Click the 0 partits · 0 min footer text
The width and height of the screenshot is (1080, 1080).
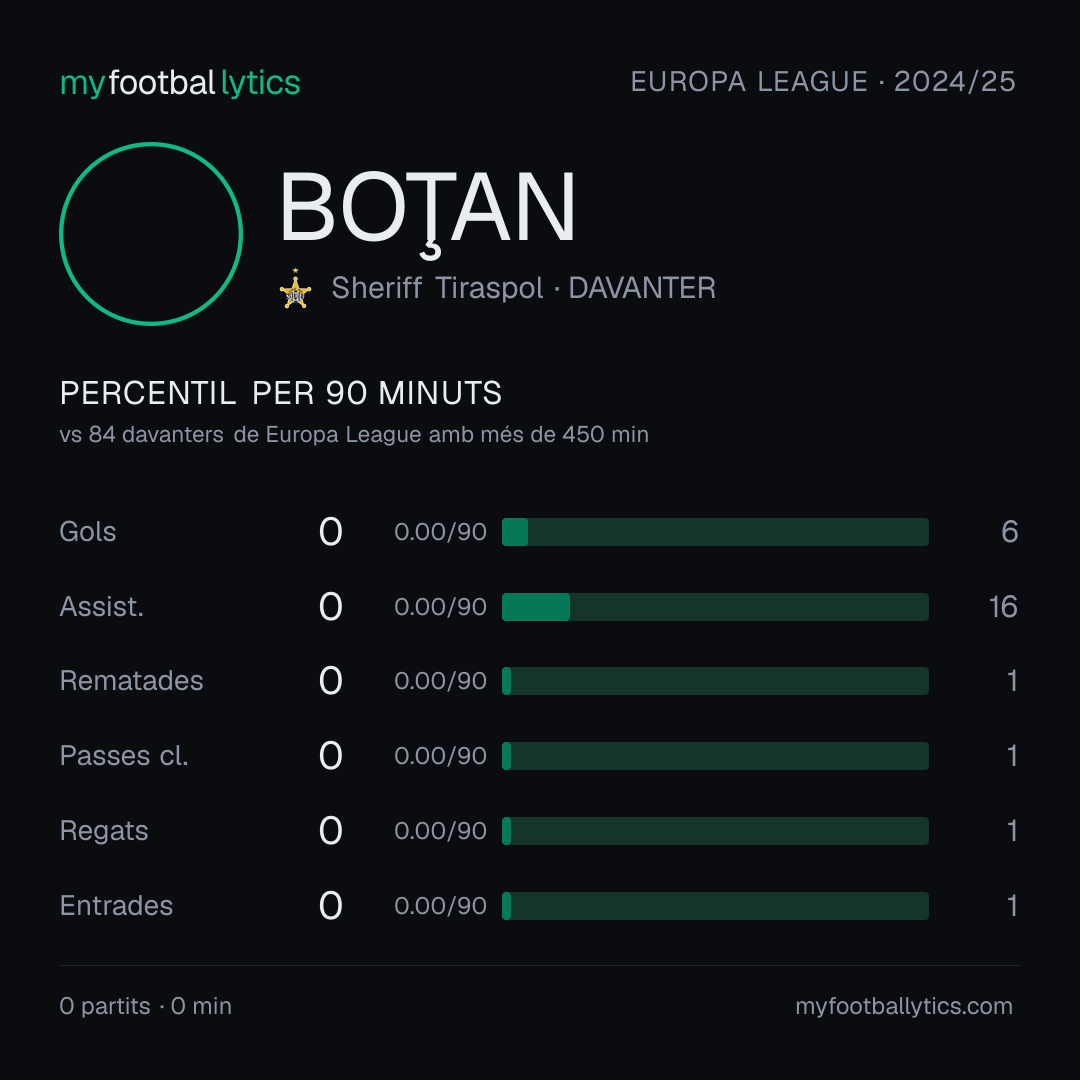pos(145,1006)
